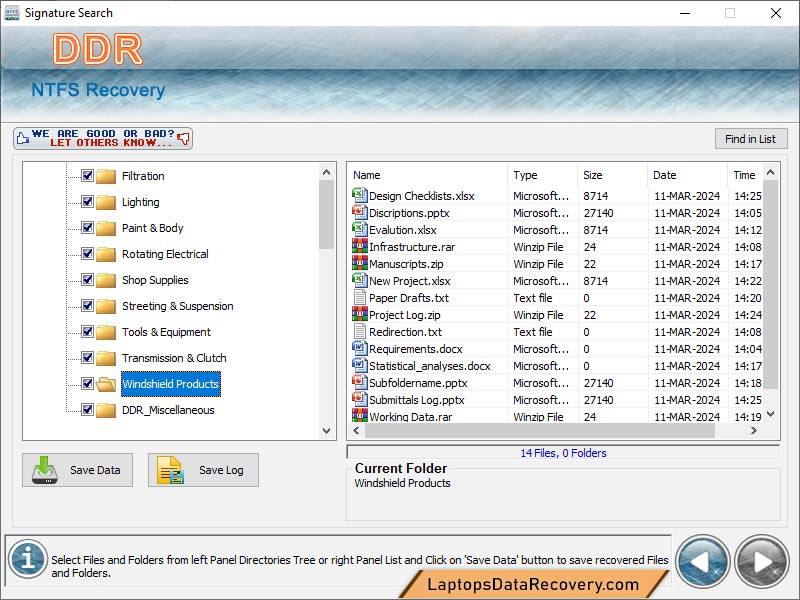The height and width of the screenshot is (600, 800).
Task: Click the Windshield Products folder icon
Action: tap(105, 384)
